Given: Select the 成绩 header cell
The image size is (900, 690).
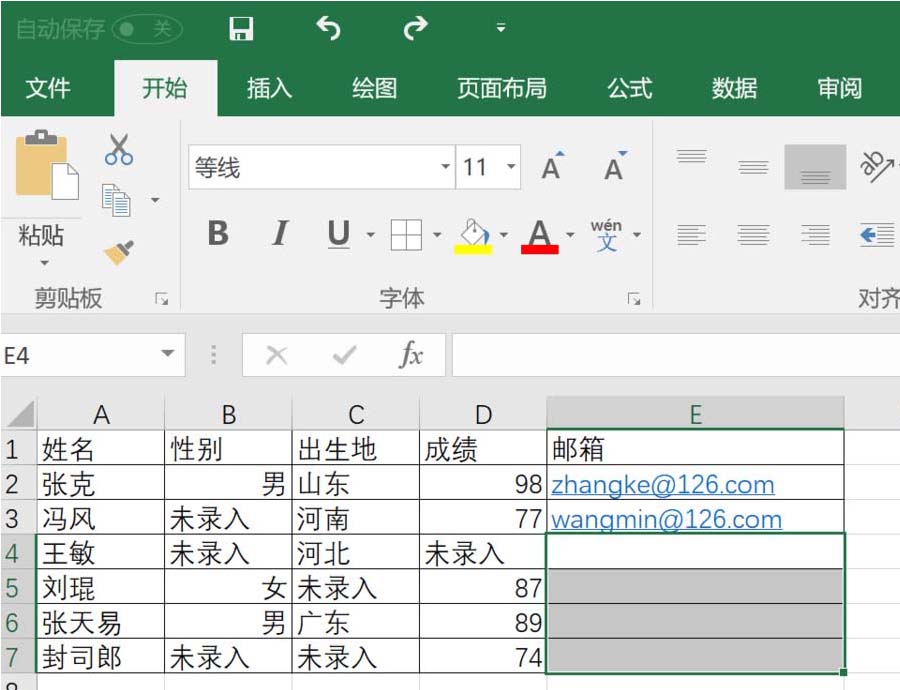Looking at the screenshot, I should pyautogui.click(x=483, y=448).
